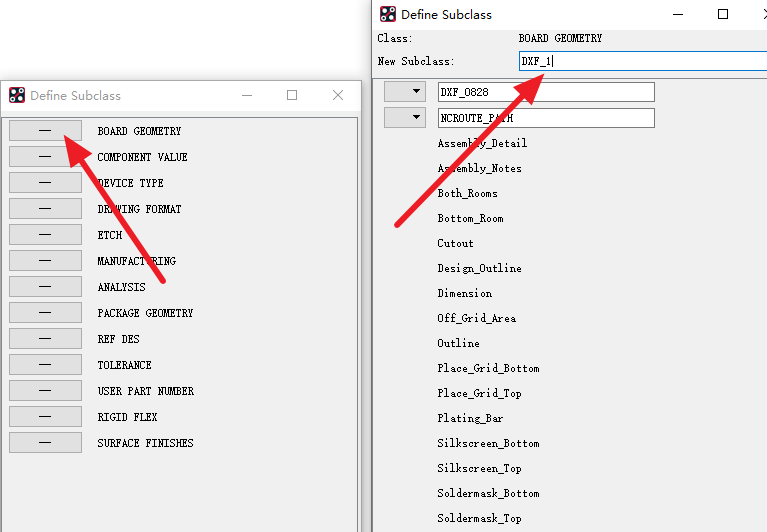Click the REF DES class label

118,339
